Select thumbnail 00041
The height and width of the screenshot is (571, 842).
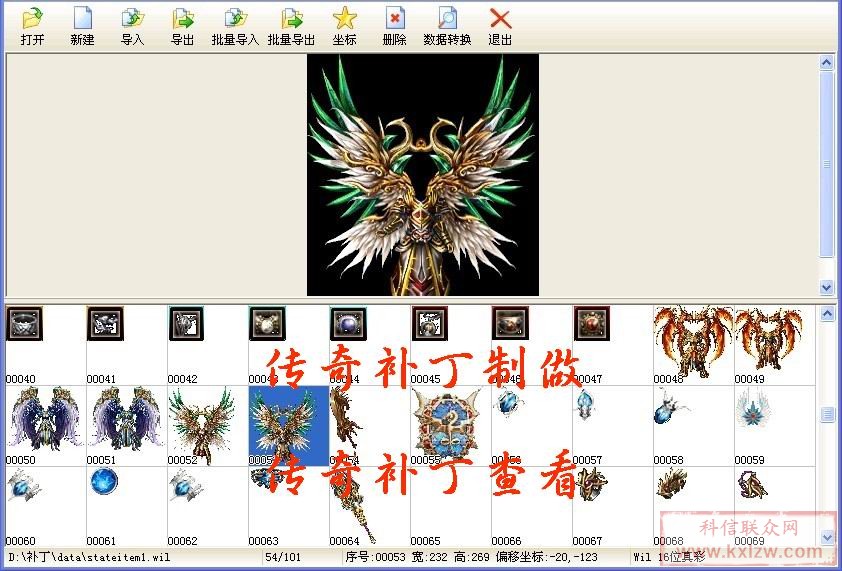pyautogui.click(x=105, y=323)
